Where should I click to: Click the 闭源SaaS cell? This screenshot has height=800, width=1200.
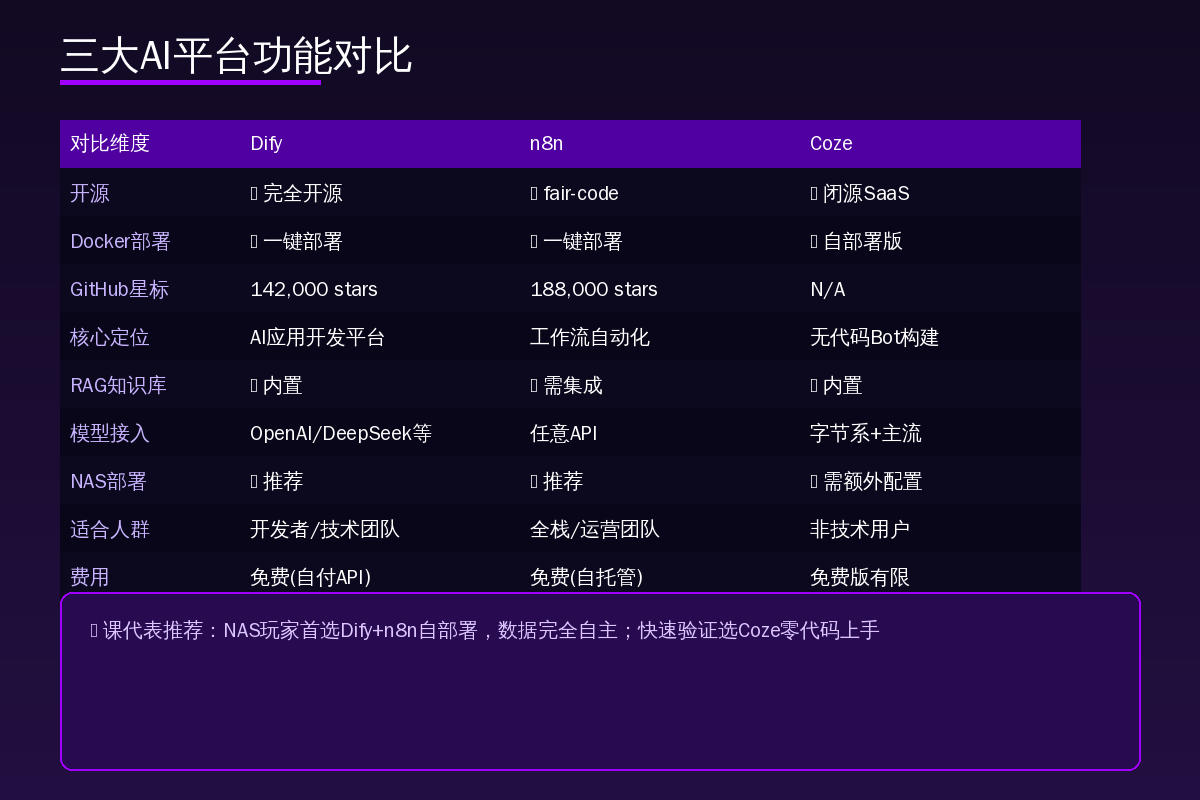click(860, 193)
